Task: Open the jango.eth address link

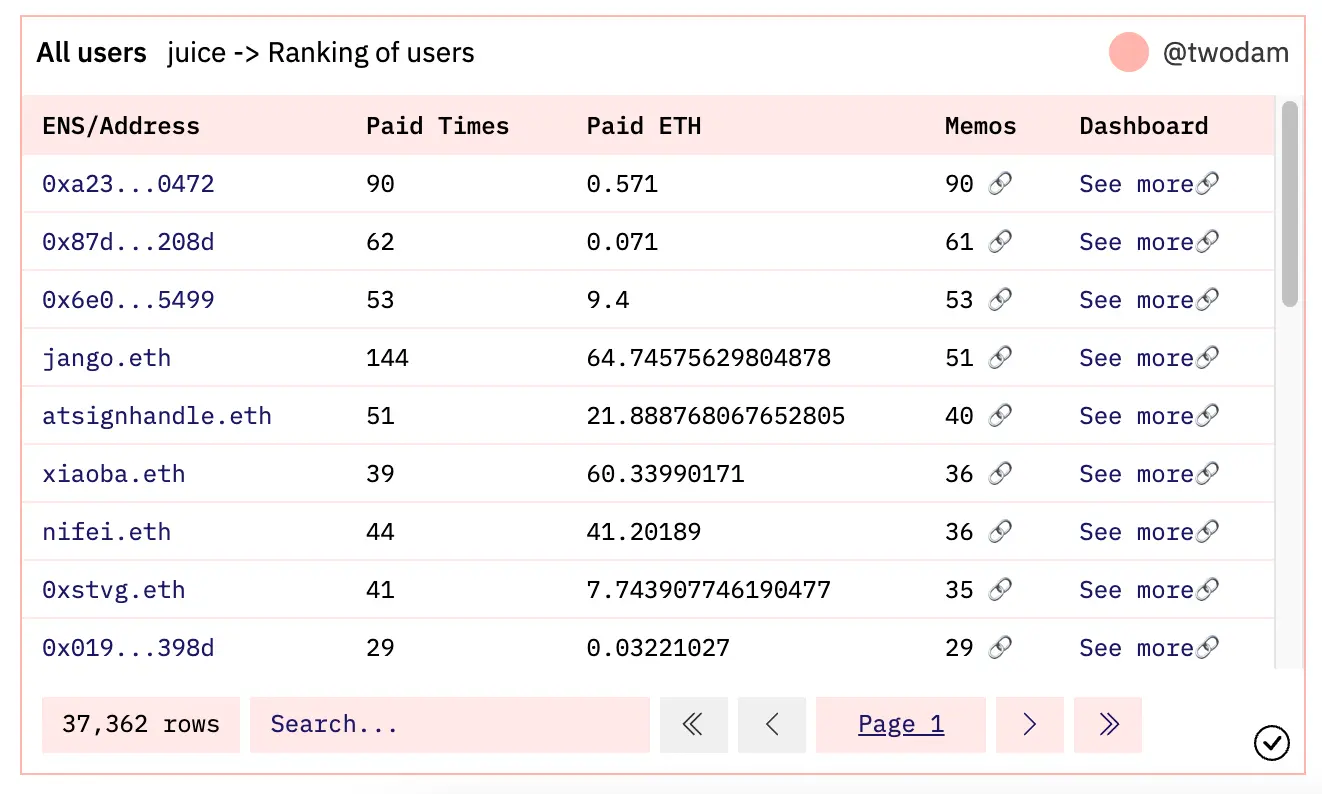Action: coord(106,358)
